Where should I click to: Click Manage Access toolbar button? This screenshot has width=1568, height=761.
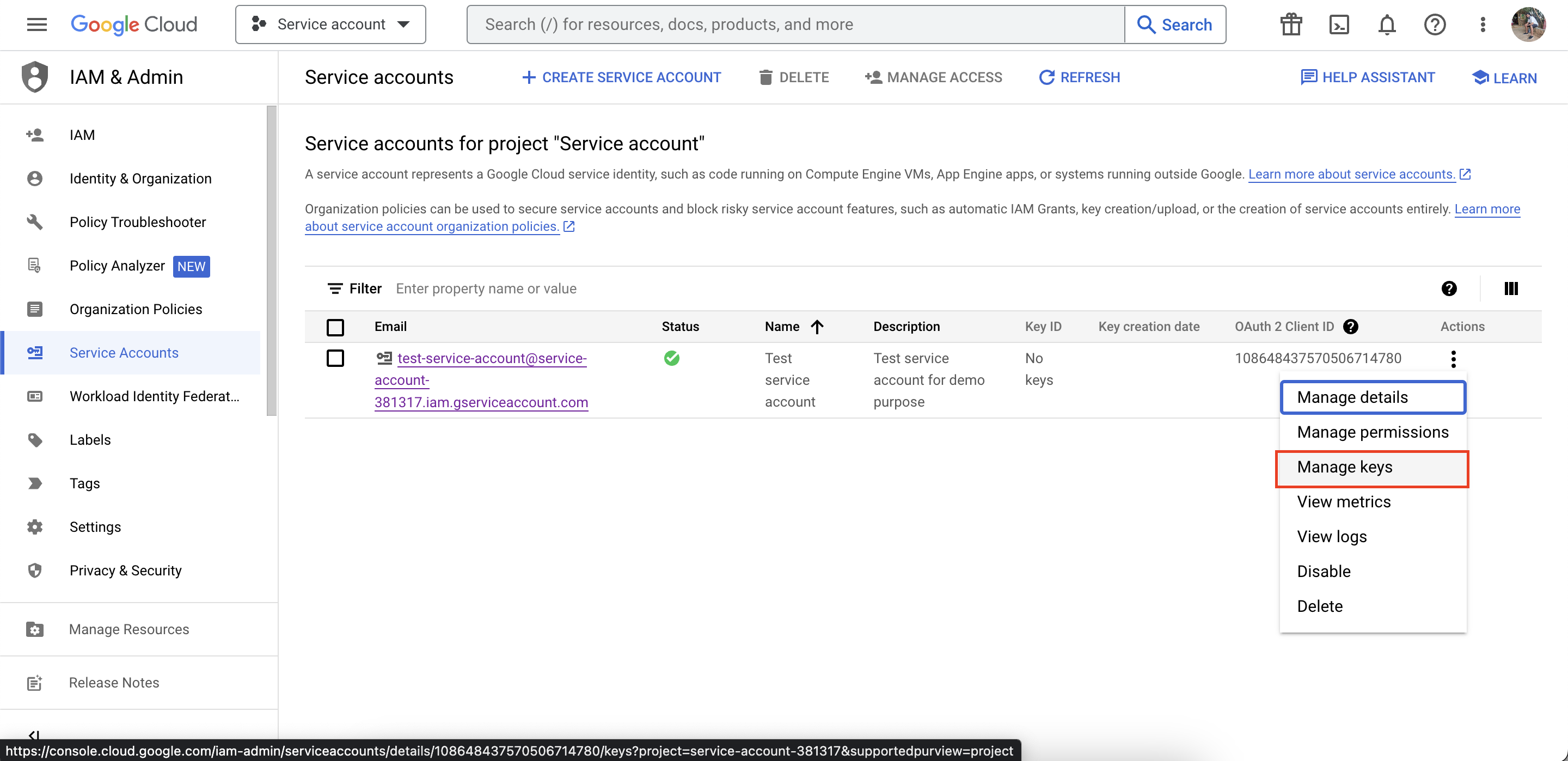[933, 77]
